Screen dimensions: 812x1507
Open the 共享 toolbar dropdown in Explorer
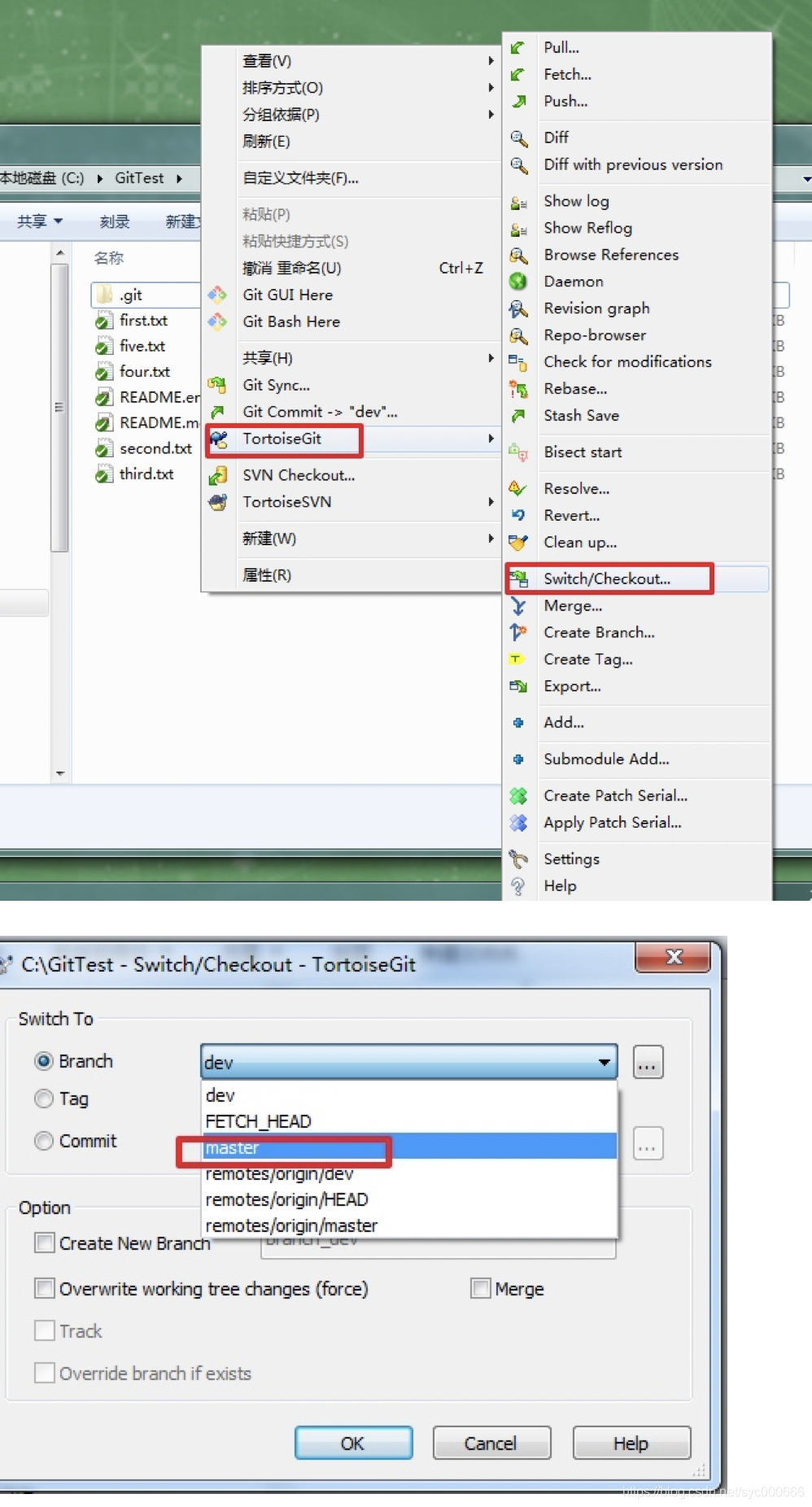[40, 221]
